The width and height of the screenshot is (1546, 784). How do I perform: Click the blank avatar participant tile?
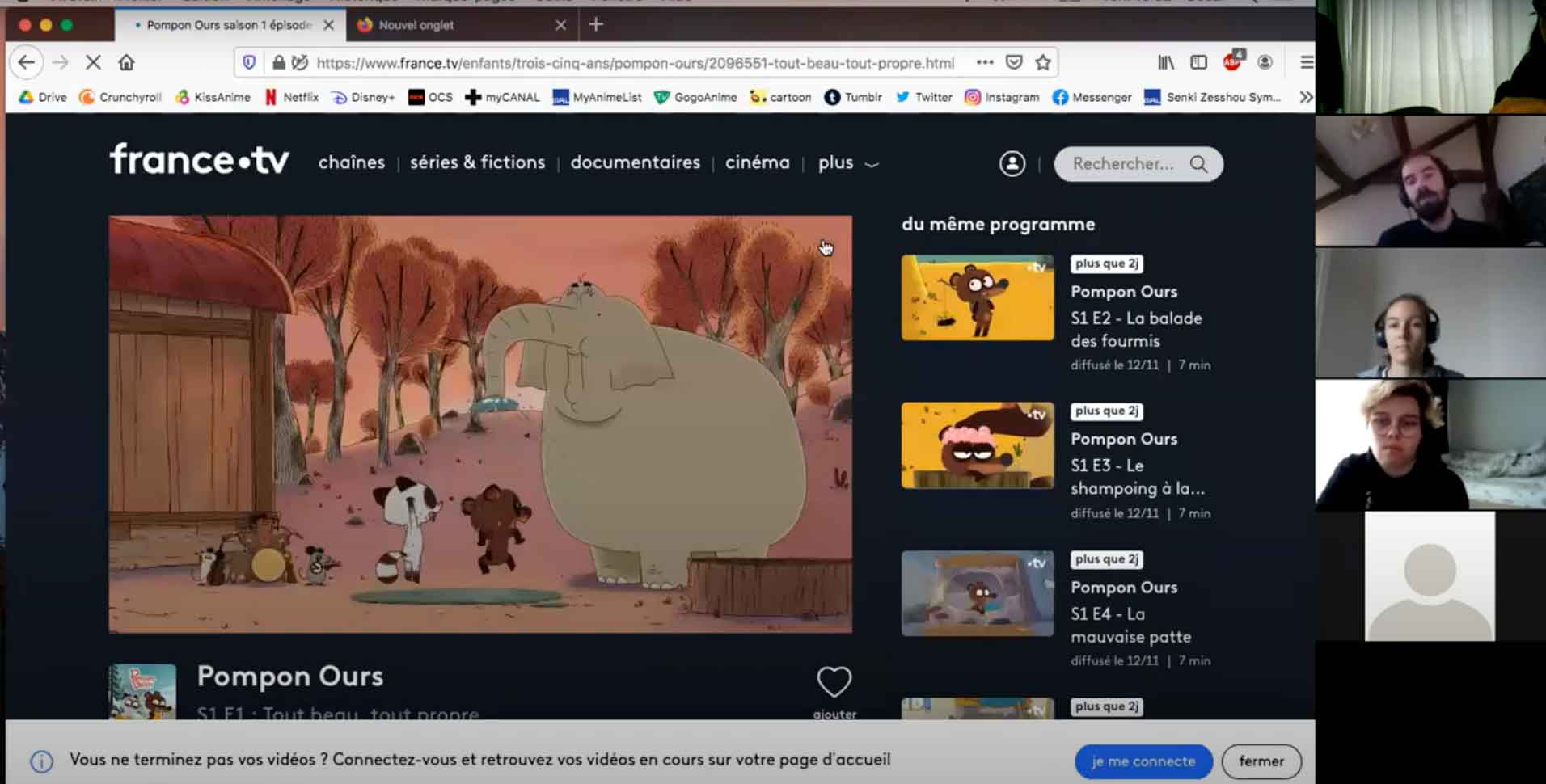1430,576
